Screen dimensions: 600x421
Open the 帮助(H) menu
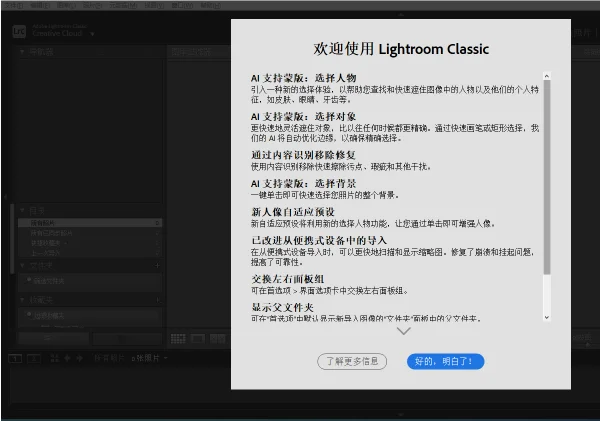click(x=210, y=5)
